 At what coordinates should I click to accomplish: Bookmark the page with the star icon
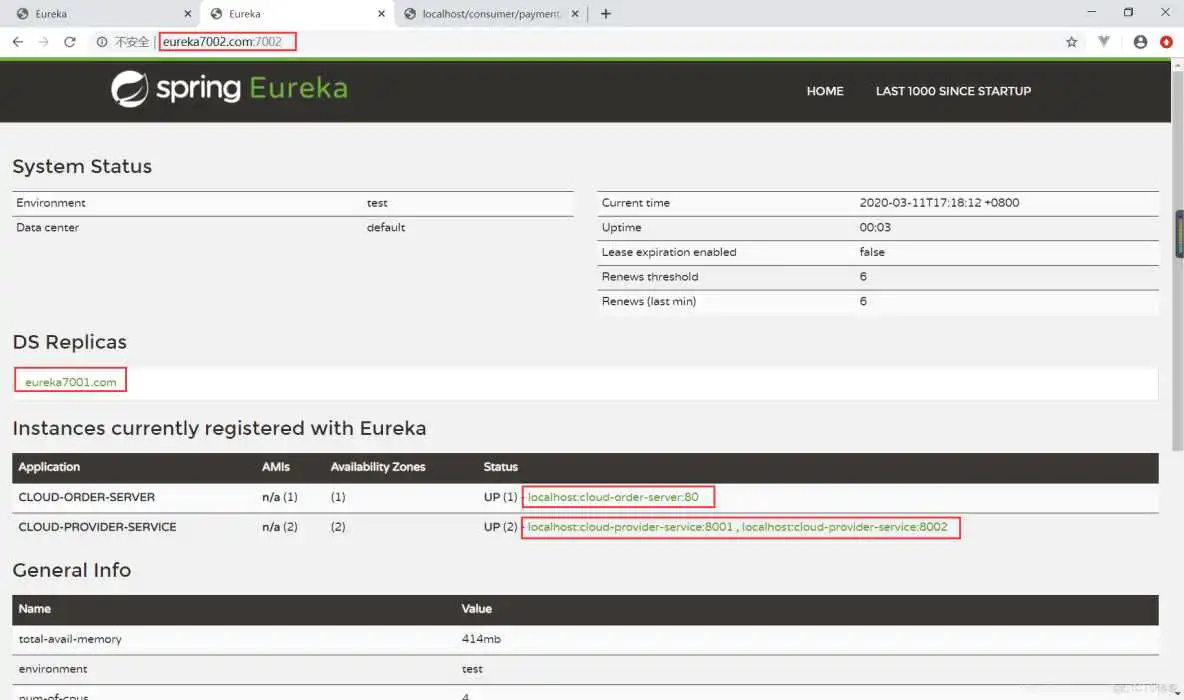point(1071,41)
